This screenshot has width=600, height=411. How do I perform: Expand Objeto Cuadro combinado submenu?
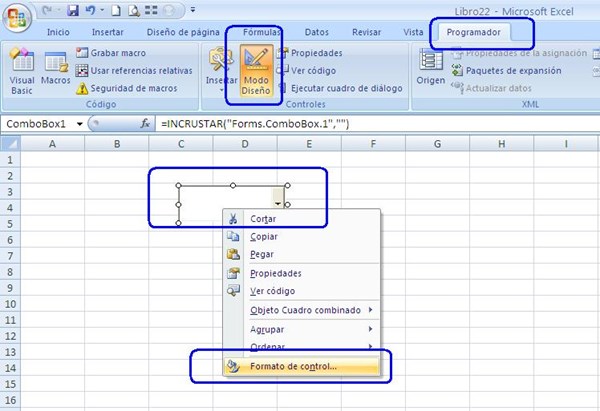pos(302,310)
